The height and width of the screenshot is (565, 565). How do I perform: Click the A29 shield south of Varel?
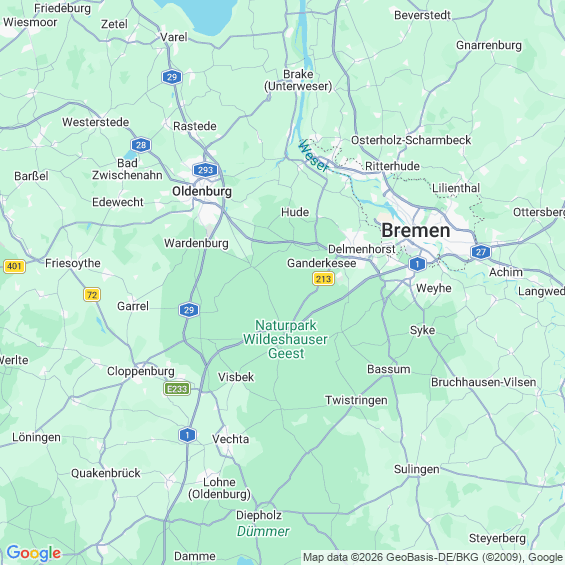tap(172, 77)
